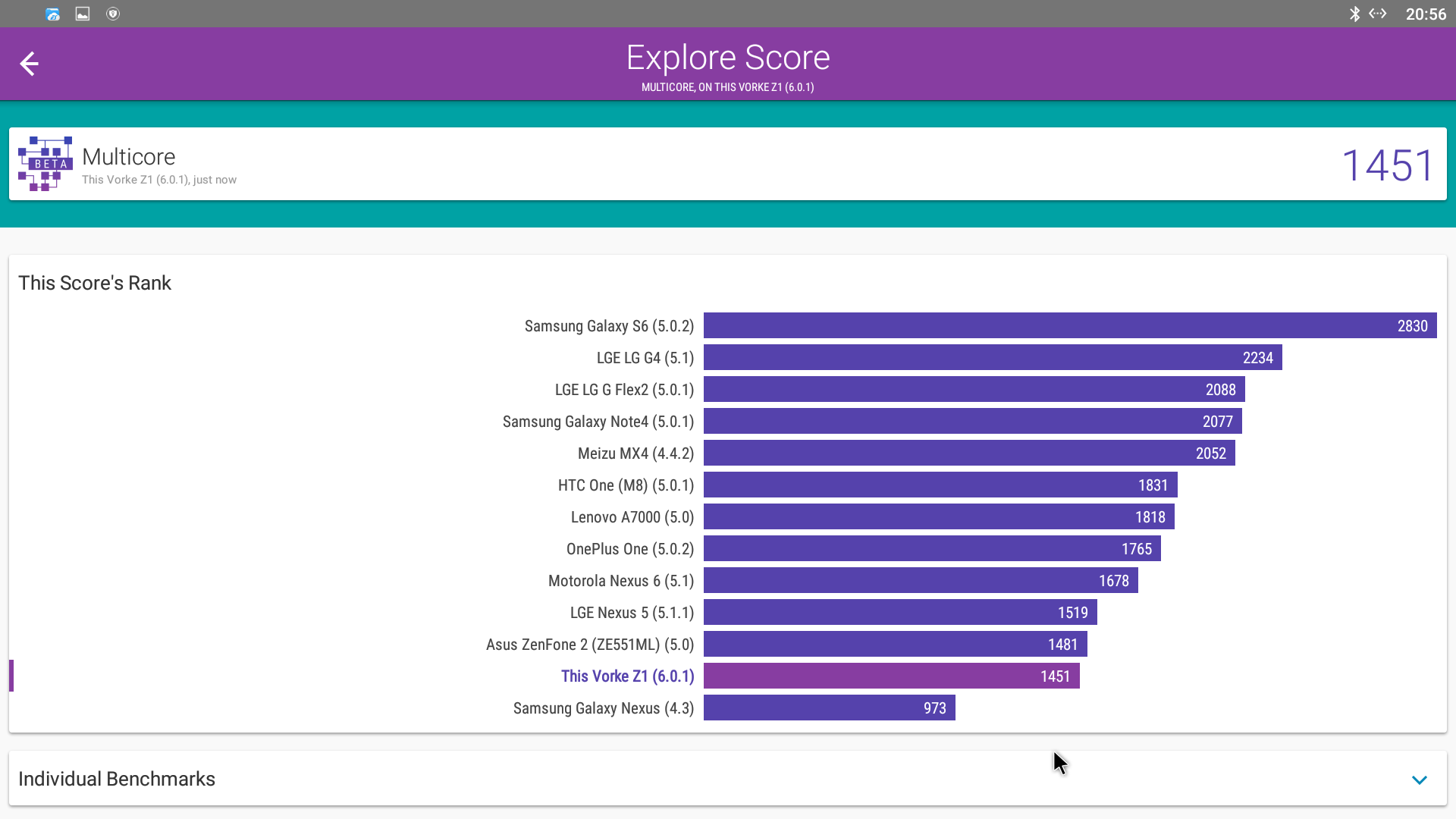Image resolution: width=1456 pixels, height=819 pixels.
Task: Select the Samsung Galaxy Nexus 973 bar
Action: [829, 708]
